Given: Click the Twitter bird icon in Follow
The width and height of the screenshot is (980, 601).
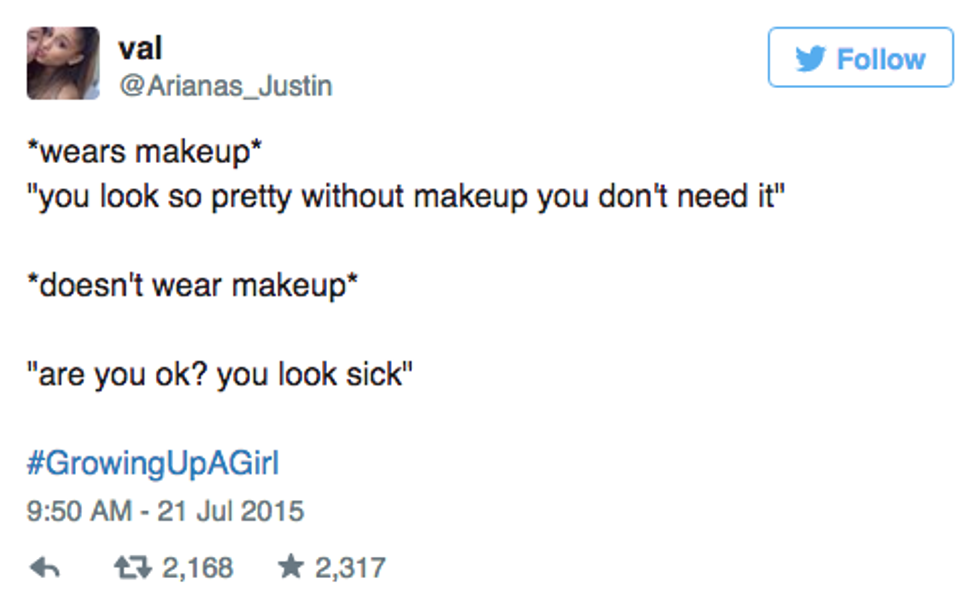Looking at the screenshot, I should click(x=812, y=60).
